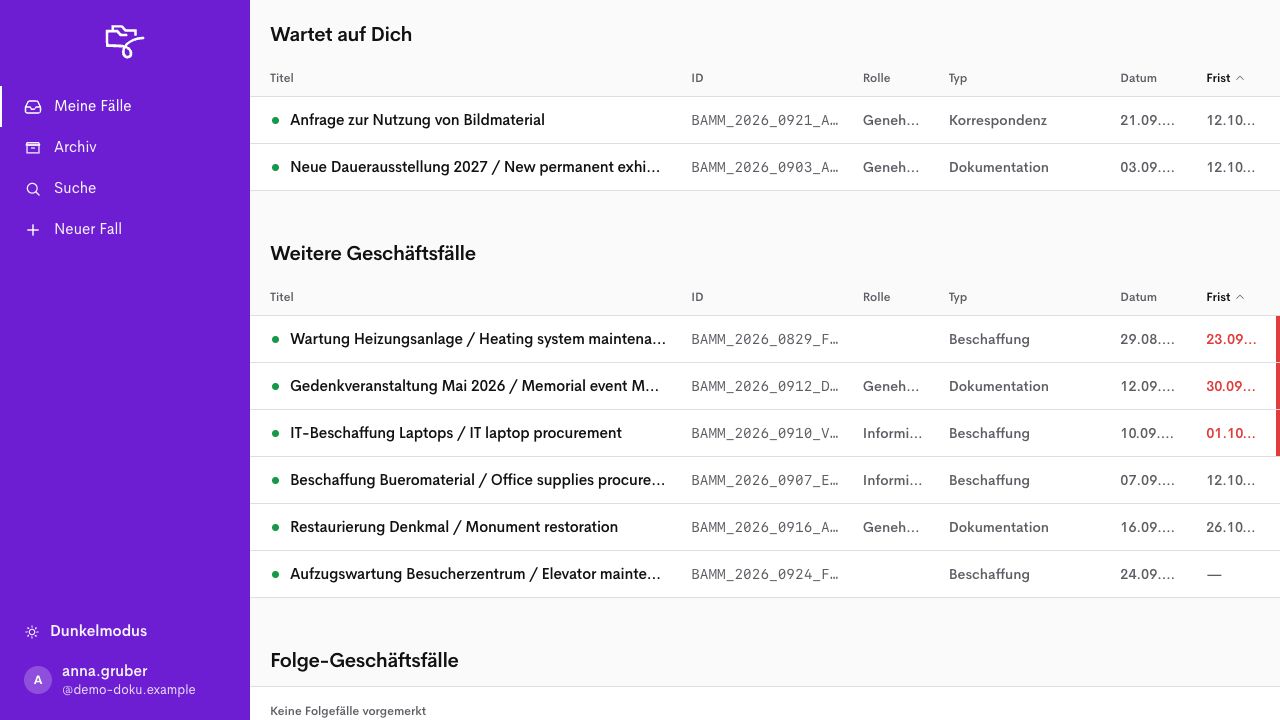
Task: Click overdue deadline 01.10… in red
Action: click(x=1231, y=433)
